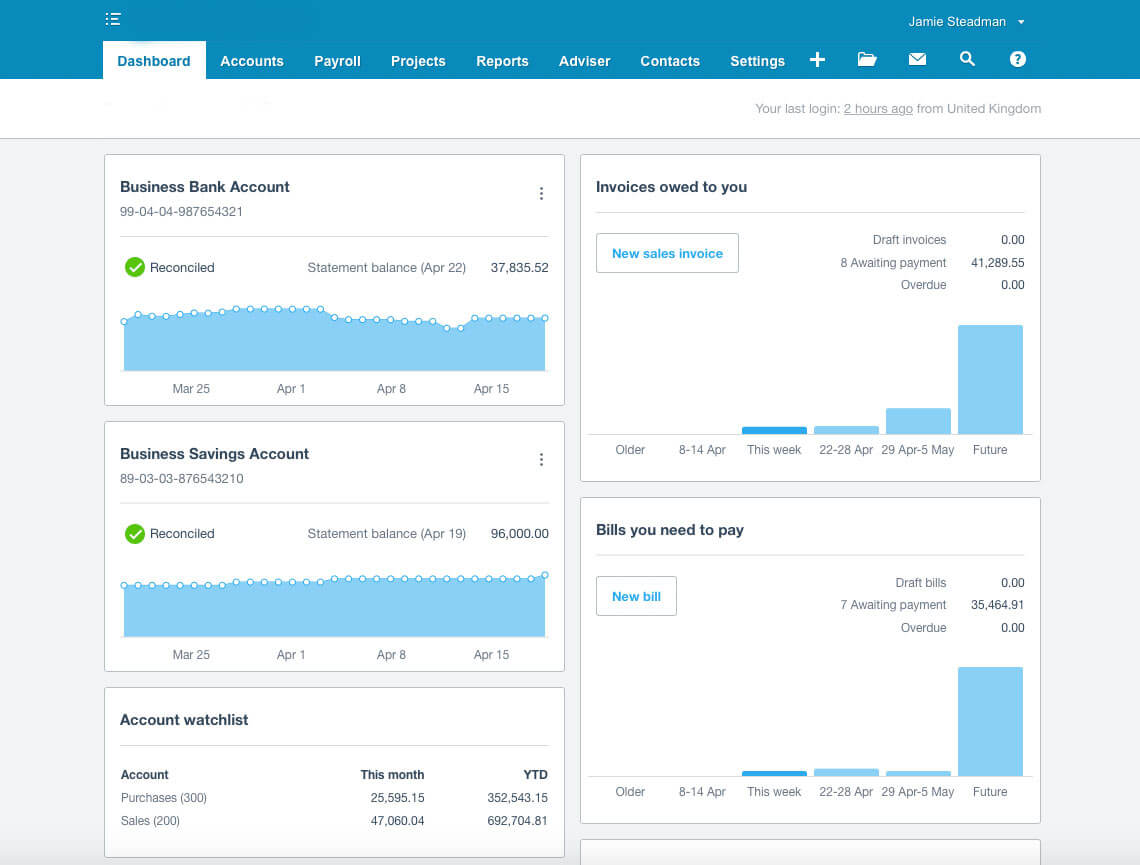
Task: Click the New sales invoice button
Action: coord(667,253)
